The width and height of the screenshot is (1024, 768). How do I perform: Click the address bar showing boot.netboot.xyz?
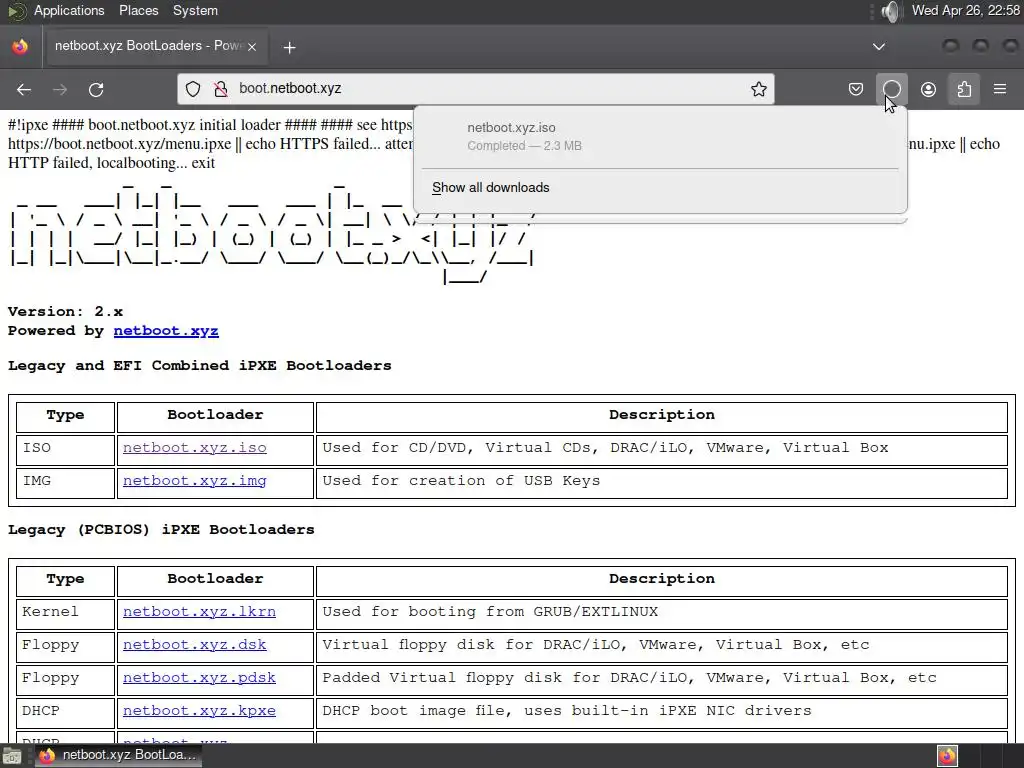(x=475, y=89)
